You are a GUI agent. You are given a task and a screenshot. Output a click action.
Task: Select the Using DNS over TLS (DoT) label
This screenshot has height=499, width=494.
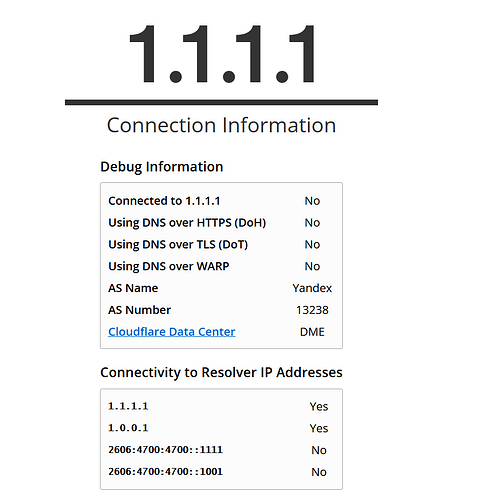click(x=178, y=245)
